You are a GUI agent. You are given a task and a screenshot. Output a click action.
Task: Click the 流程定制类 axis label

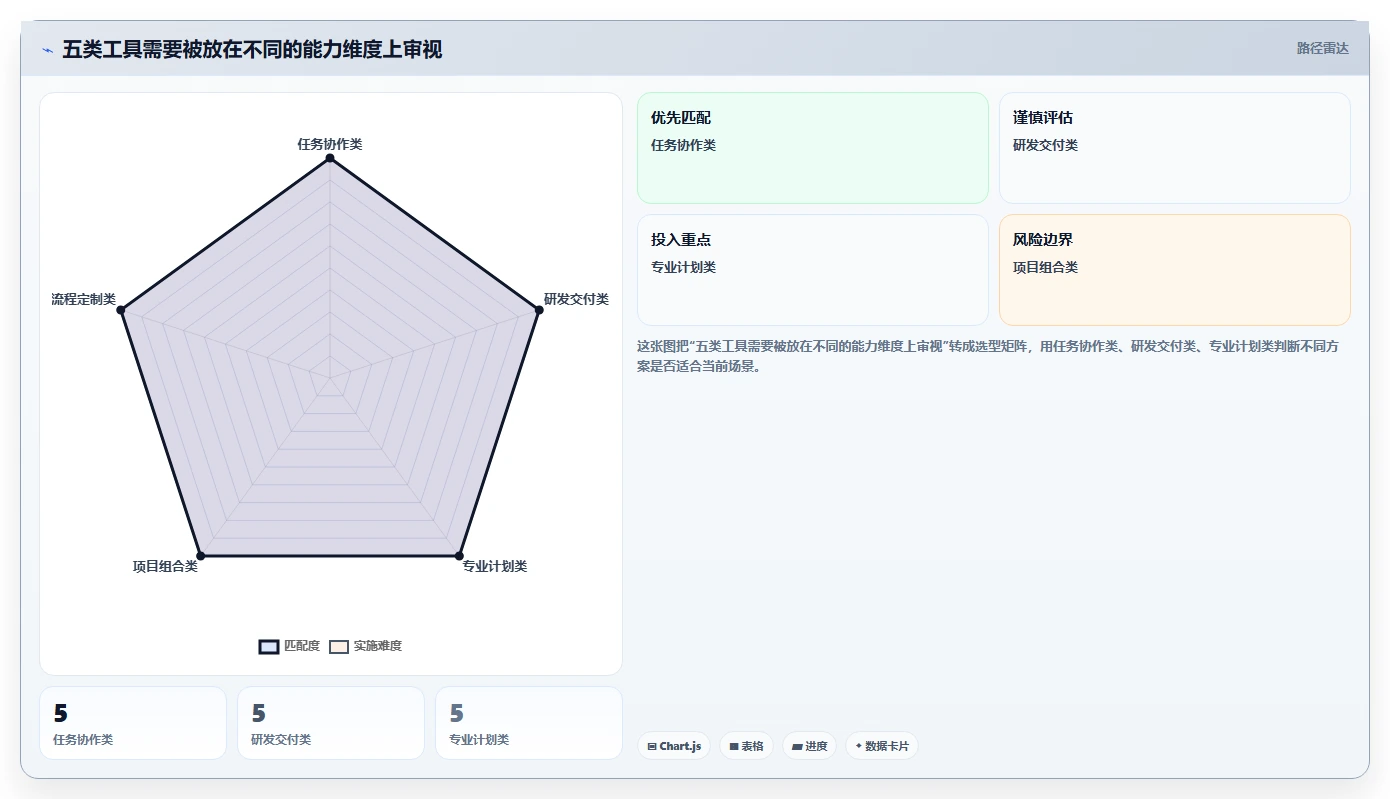pos(84,299)
